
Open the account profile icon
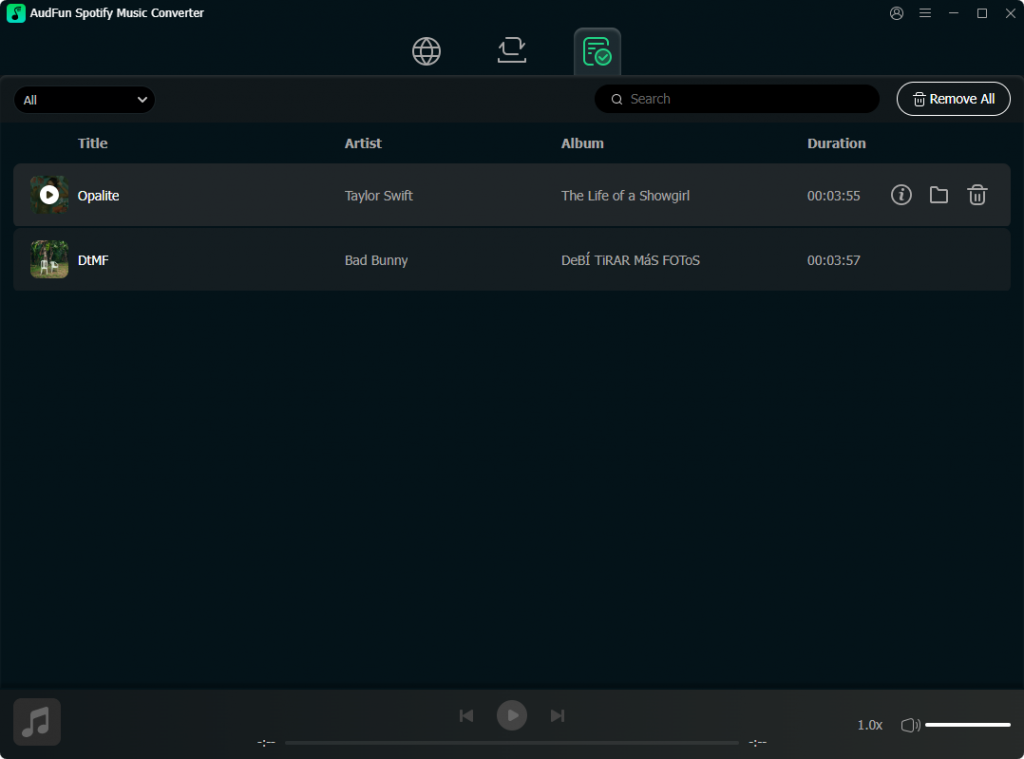[896, 13]
